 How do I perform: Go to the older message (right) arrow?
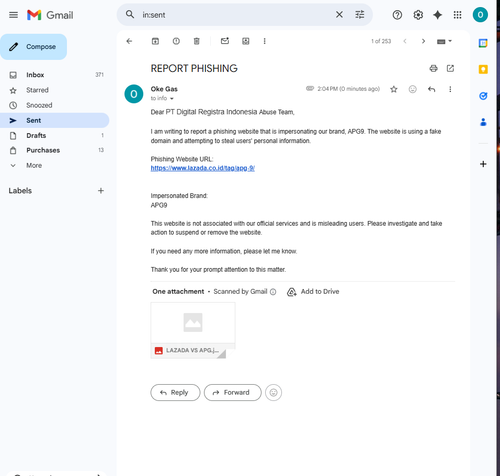423,41
